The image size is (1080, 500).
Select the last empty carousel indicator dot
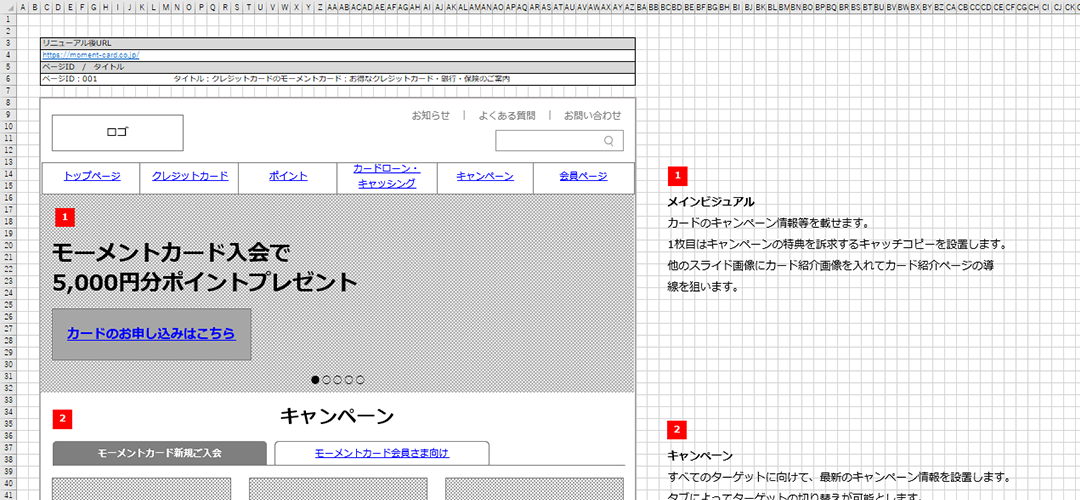(x=360, y=379)
